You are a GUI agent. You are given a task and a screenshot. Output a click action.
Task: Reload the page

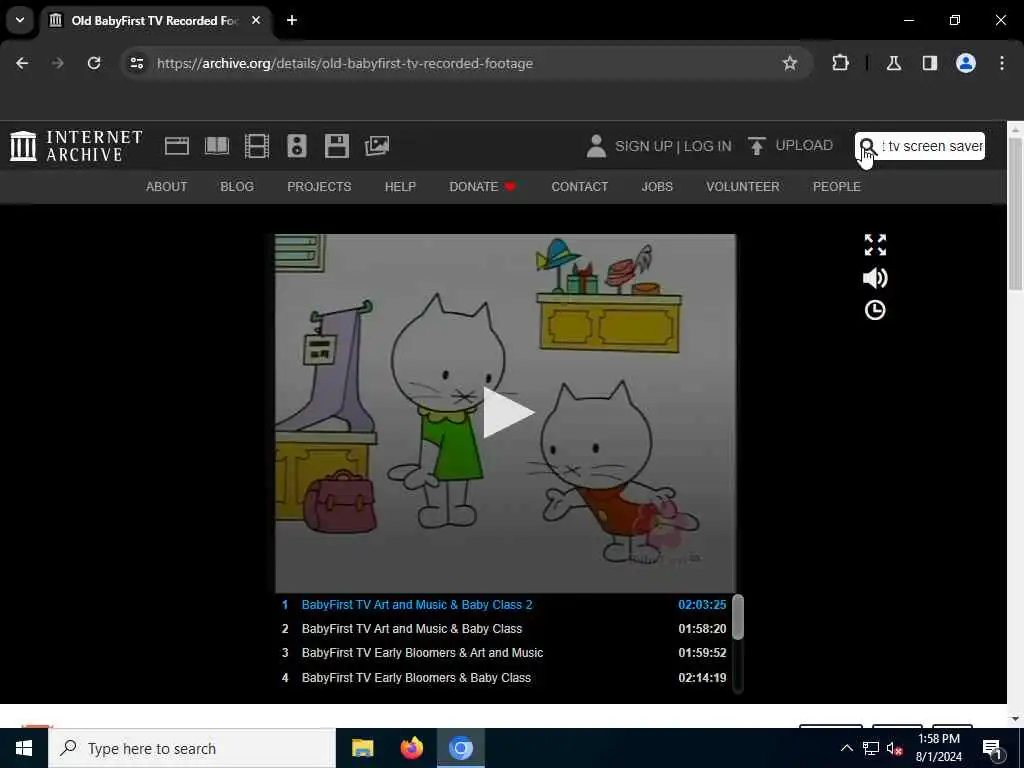tap(94, 63)
